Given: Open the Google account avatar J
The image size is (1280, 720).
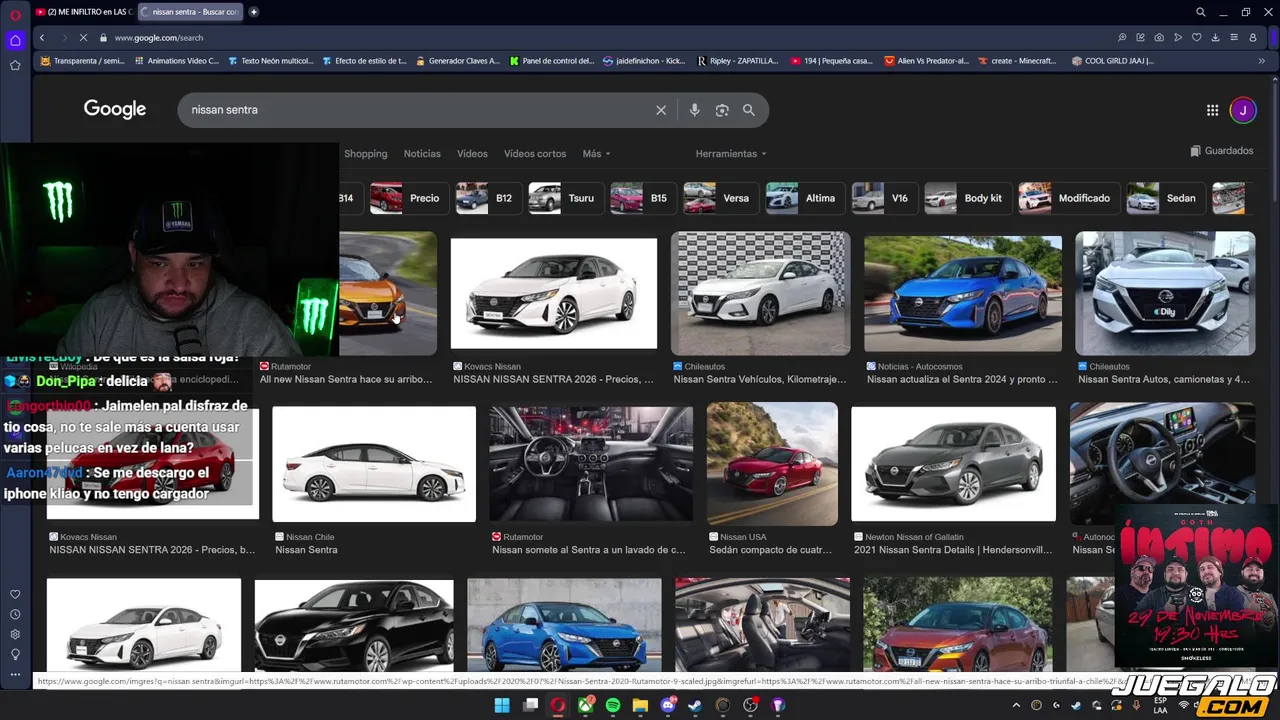Looking at the screenshot, I should click(1243, 110).
